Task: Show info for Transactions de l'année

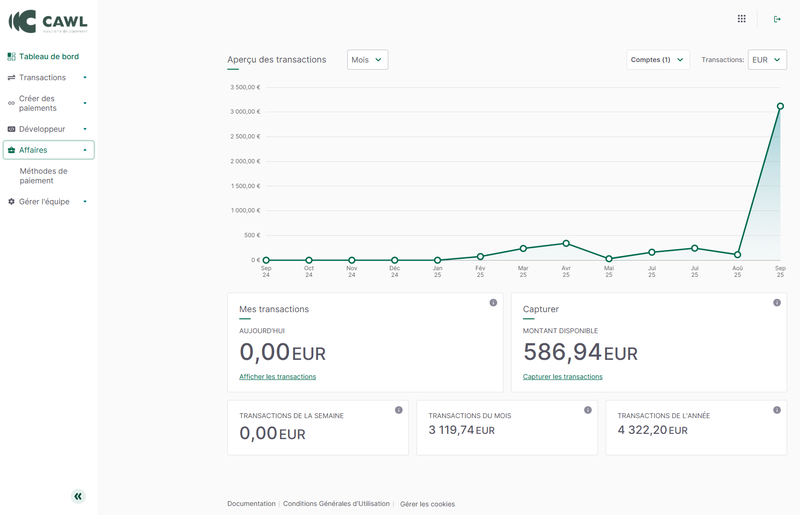Action: click(776, 410)
